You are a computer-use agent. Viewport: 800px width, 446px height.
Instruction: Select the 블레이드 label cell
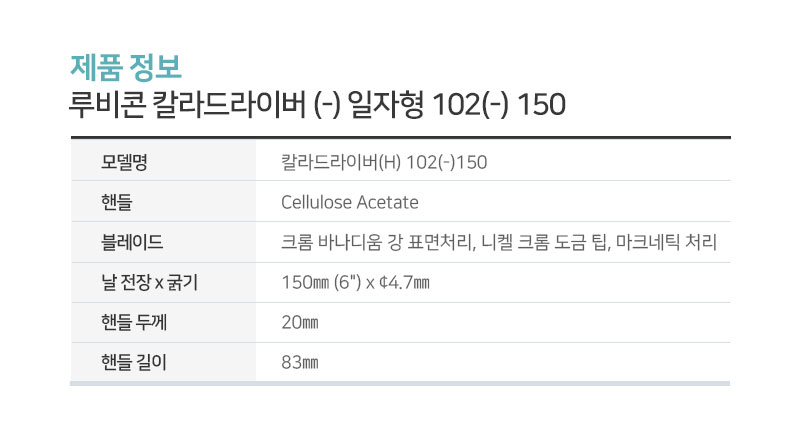163,242
